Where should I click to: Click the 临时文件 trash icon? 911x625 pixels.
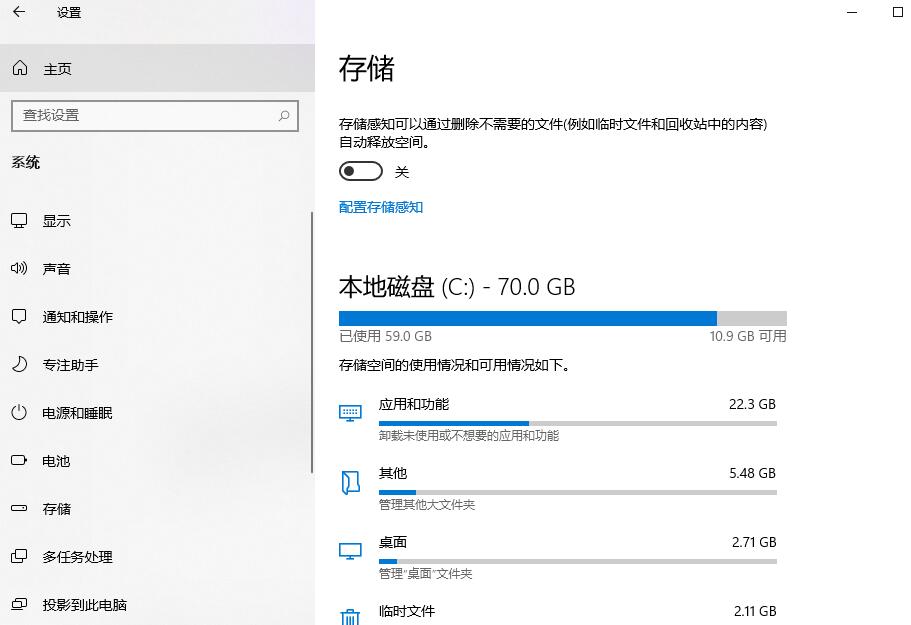350,617
